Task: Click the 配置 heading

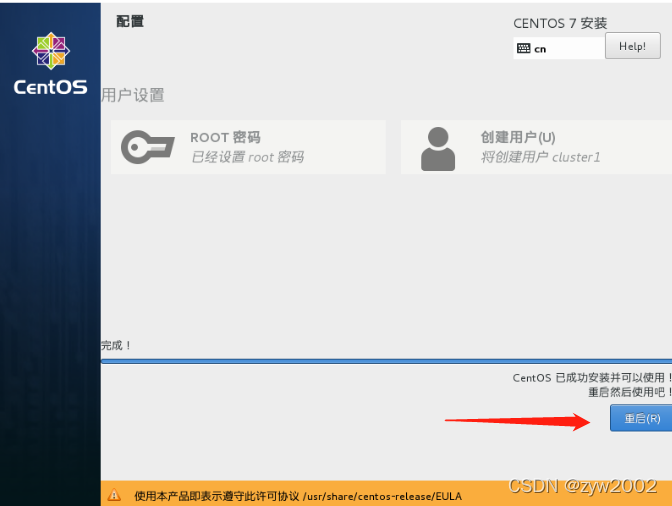Action: point(130,21)
